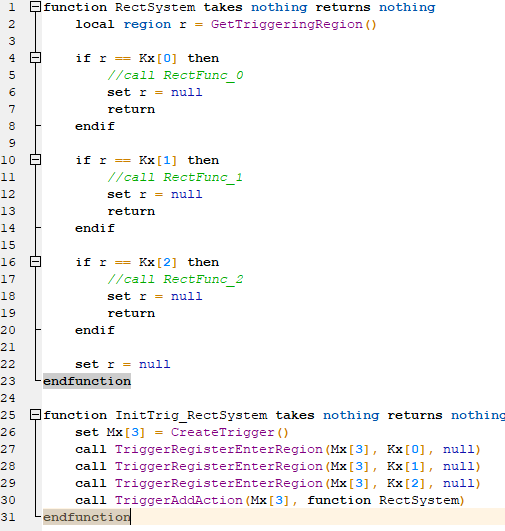Collapse the Kx[2] if block fold
Image resolution: width=505 pixels, height=531 pixels.
[36, 261]
